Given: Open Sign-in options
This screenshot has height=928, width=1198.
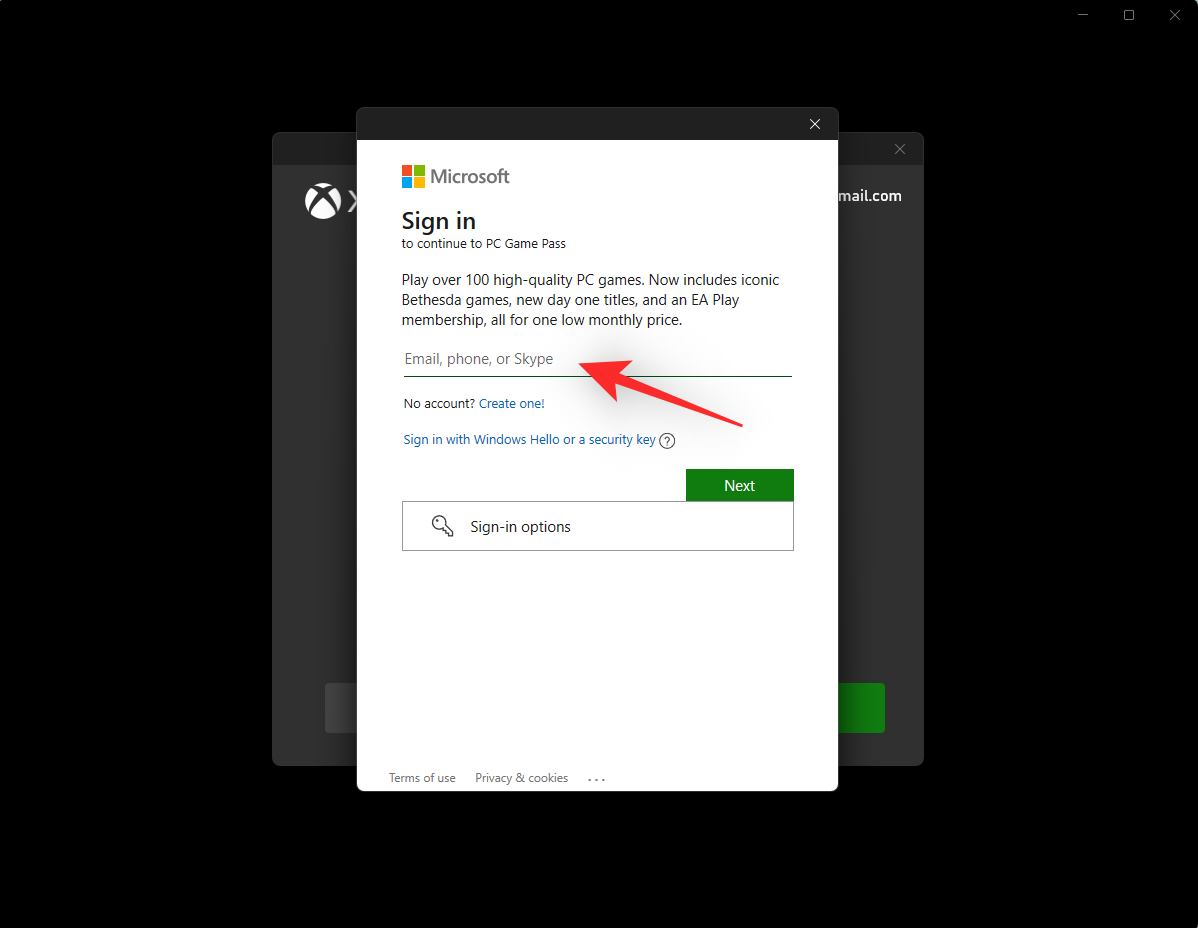Looking at the screenshot, I should [597, 526].
